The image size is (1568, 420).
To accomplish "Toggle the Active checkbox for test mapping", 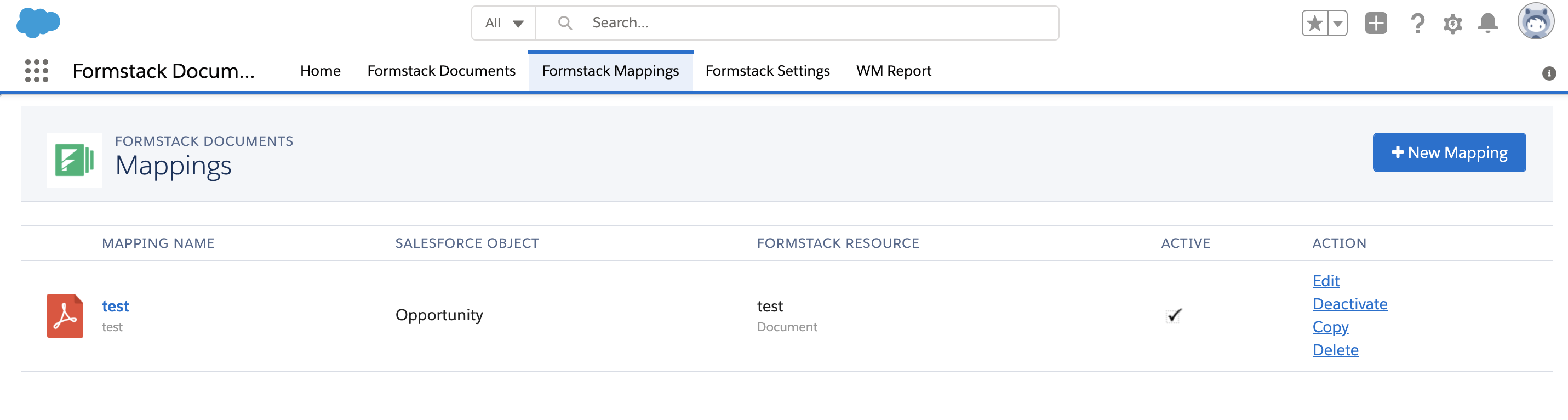I will click(x=1174, y=316).
